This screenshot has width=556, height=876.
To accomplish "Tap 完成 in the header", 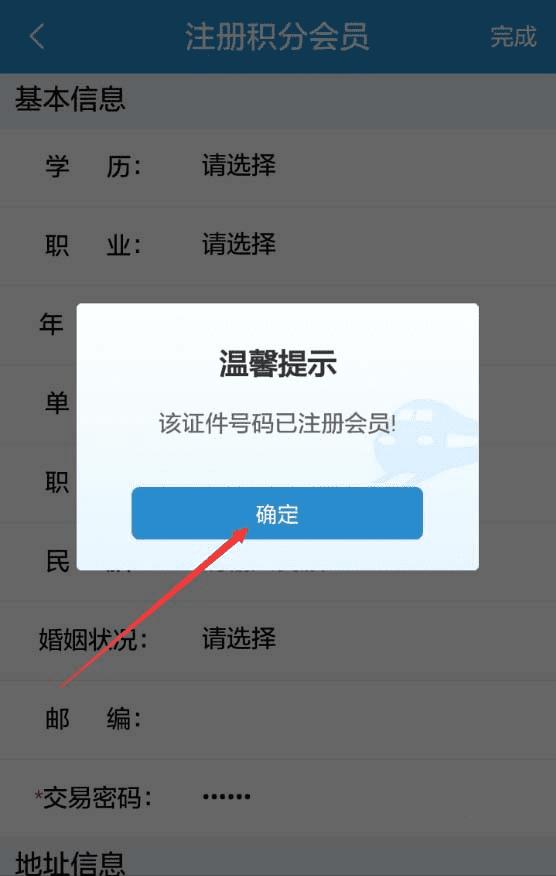I will 513,37.
